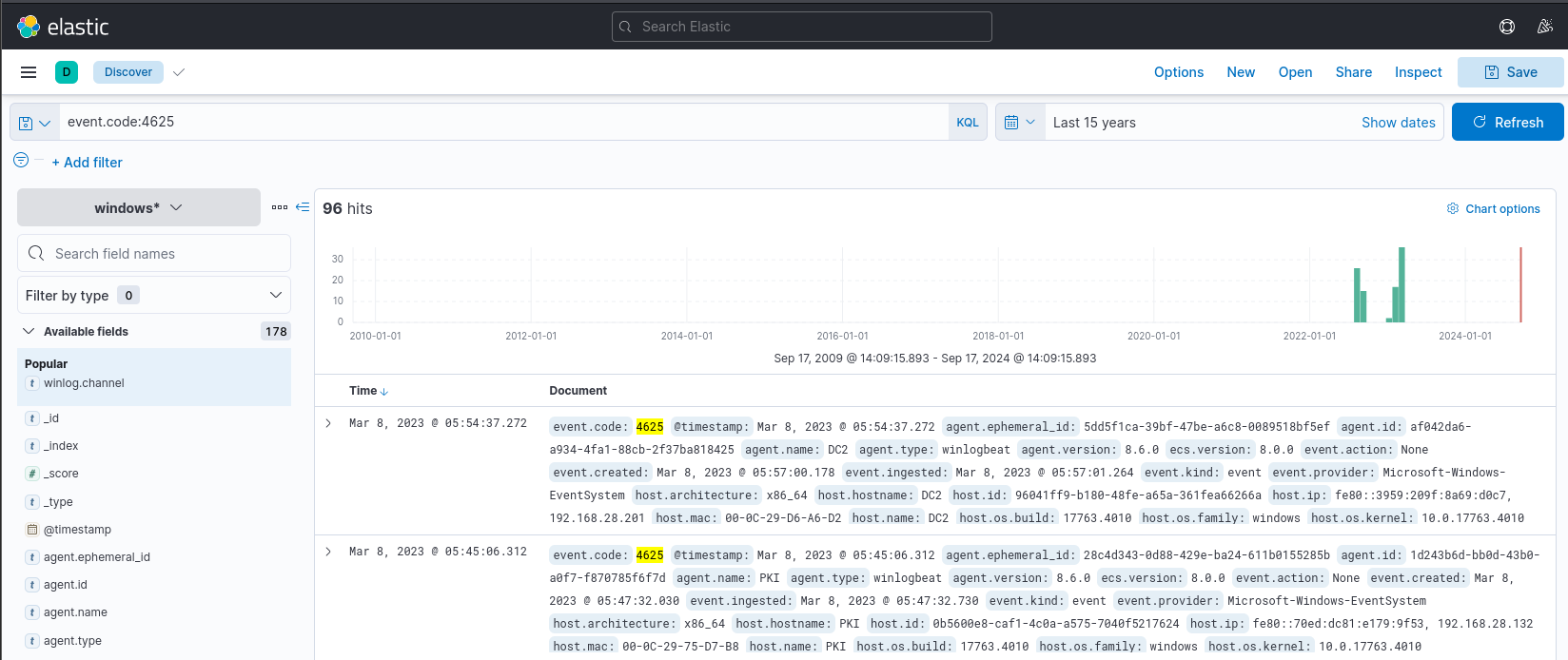1568x660 pixels.
Task: Open the Options menu
Action: [1179, 72]
